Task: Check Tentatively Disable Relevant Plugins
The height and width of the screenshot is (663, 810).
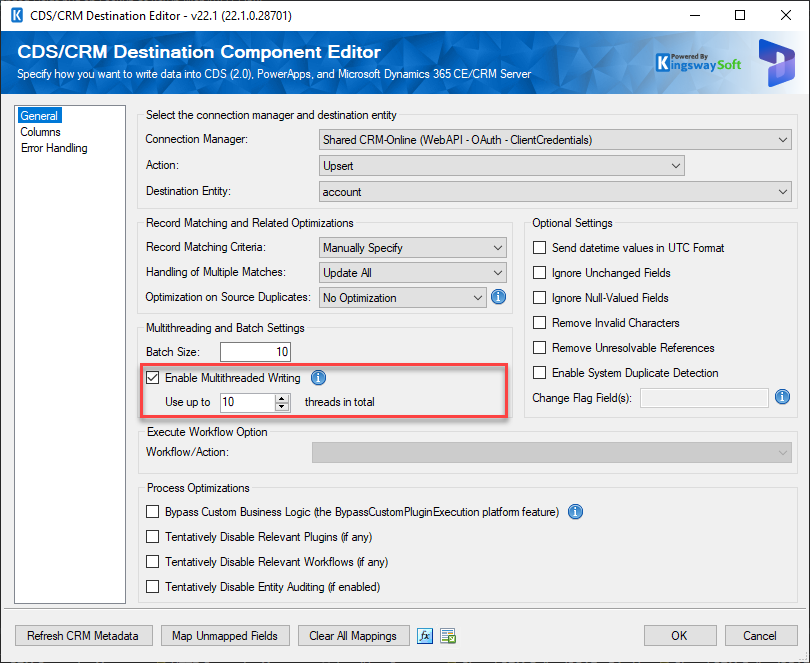Action: [152, 536]
